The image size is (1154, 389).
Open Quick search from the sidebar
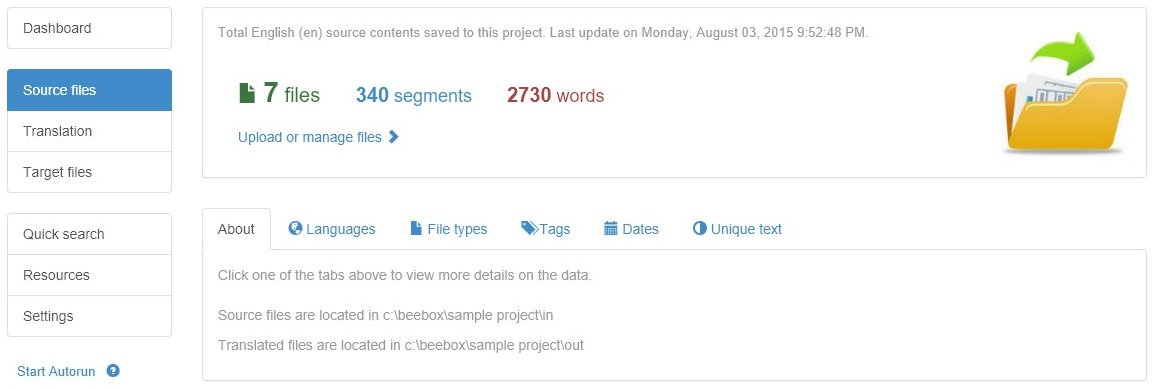click(x=89, y=234)
